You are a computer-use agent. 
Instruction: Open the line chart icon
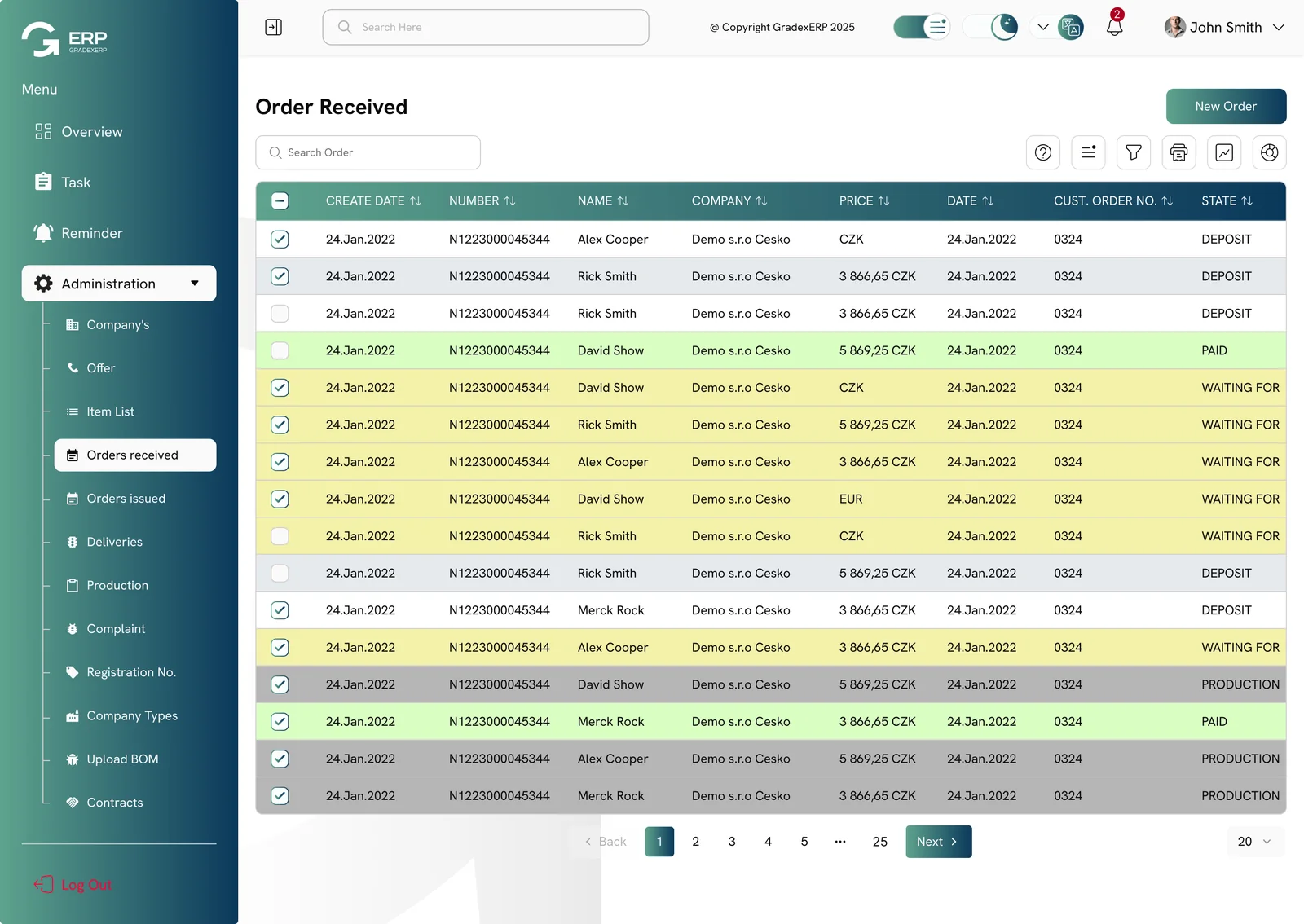coord(1224,152)
